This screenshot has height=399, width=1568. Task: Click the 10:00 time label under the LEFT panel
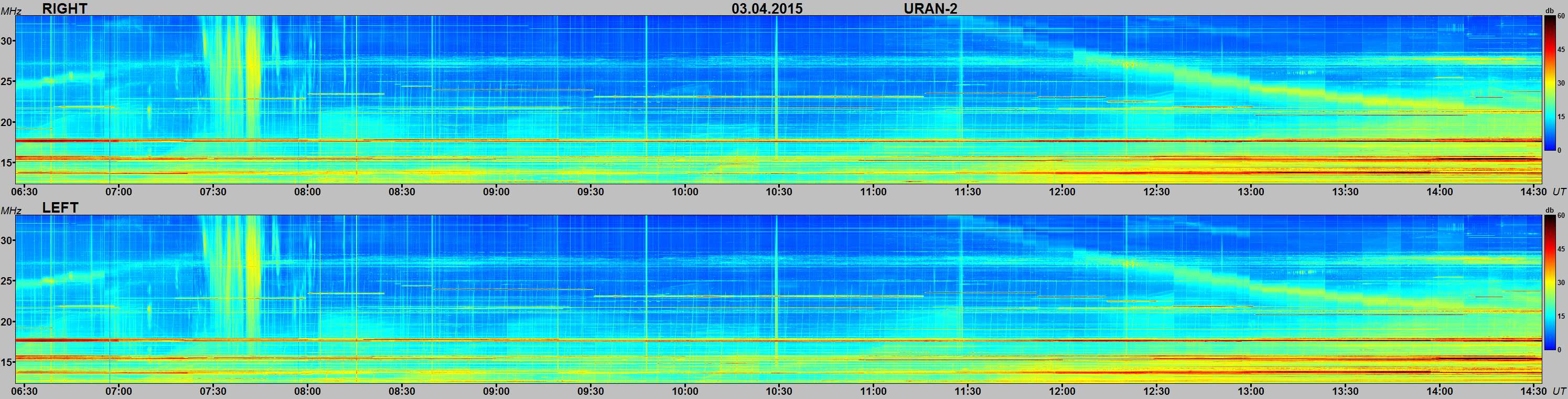(685, 391)
